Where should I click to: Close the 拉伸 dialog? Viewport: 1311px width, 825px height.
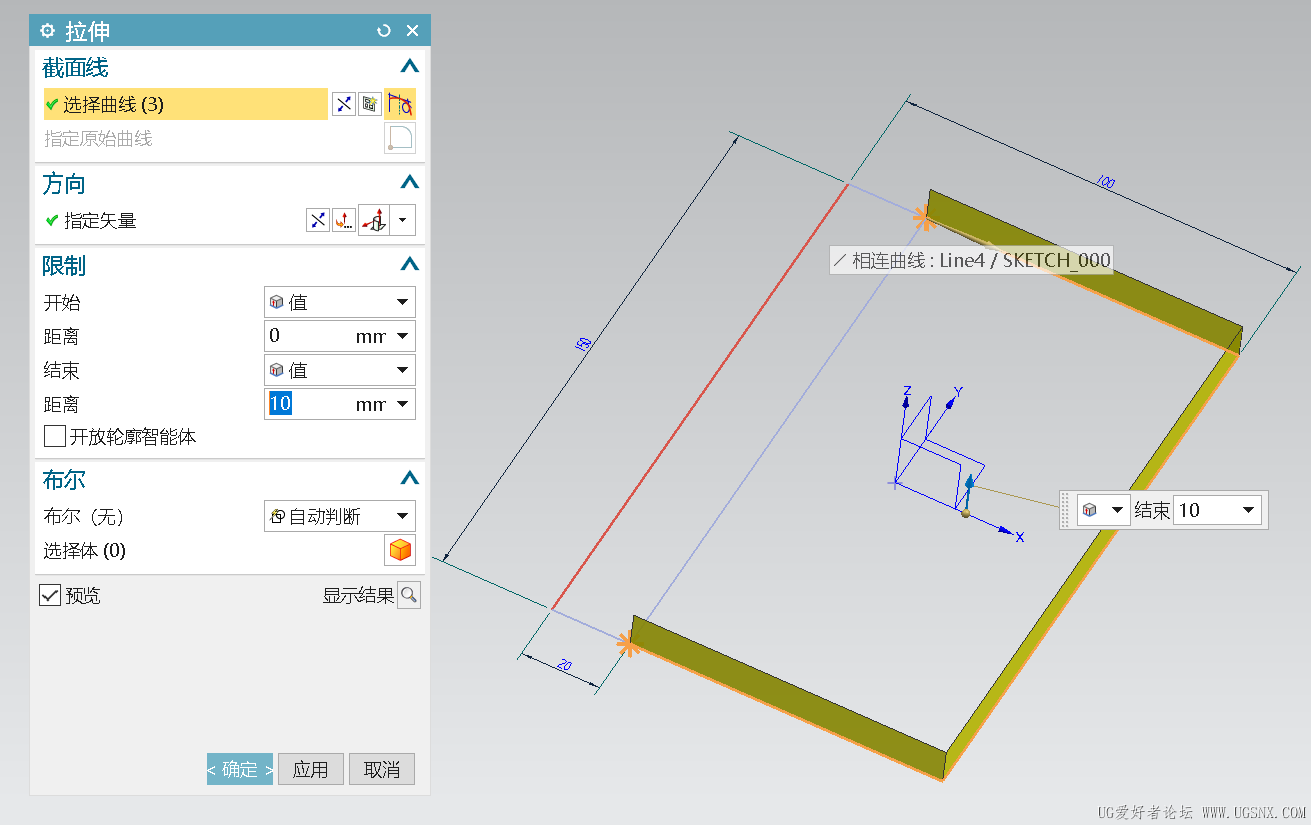412,31
